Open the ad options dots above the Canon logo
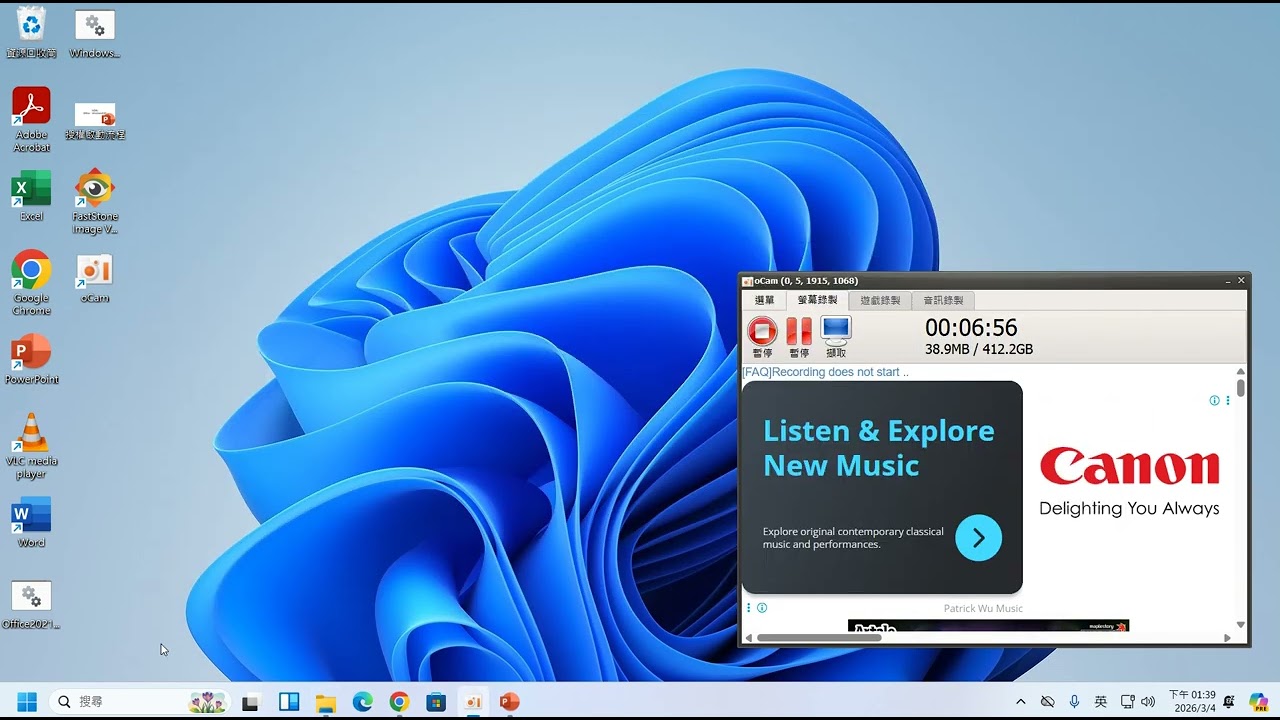 (1228, 400)
